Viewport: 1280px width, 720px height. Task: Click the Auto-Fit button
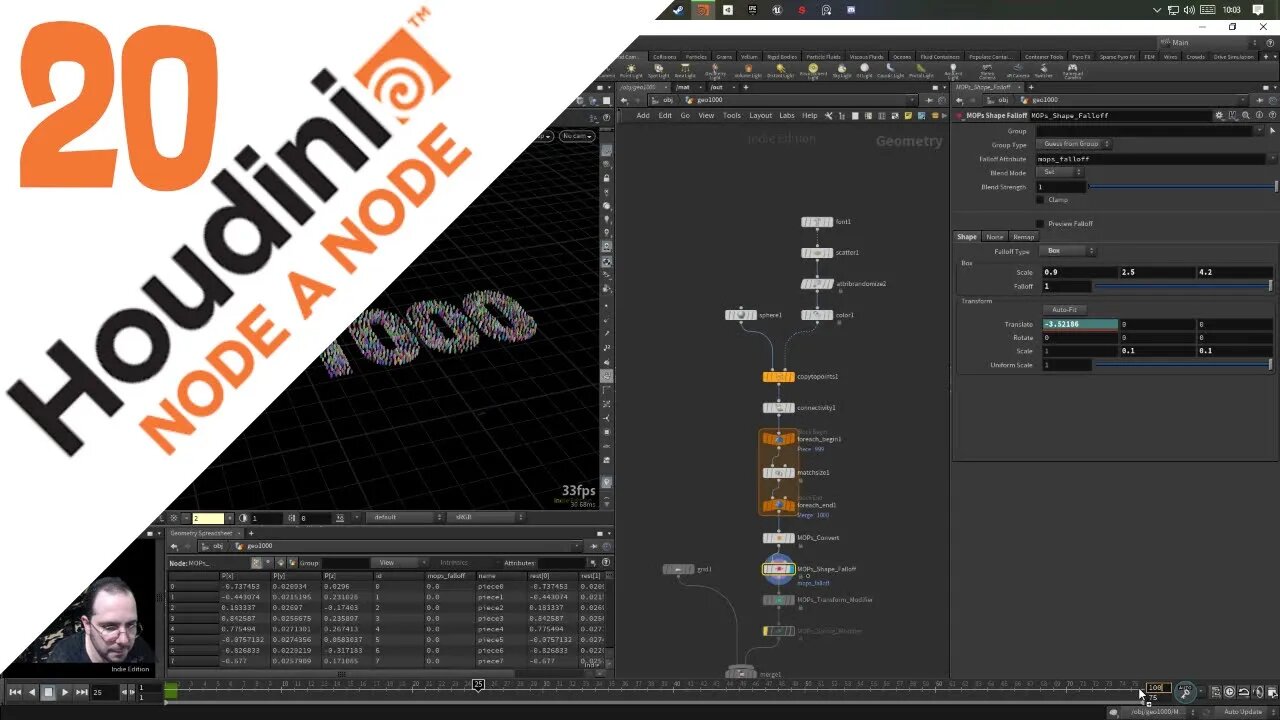coord(1064,310)
